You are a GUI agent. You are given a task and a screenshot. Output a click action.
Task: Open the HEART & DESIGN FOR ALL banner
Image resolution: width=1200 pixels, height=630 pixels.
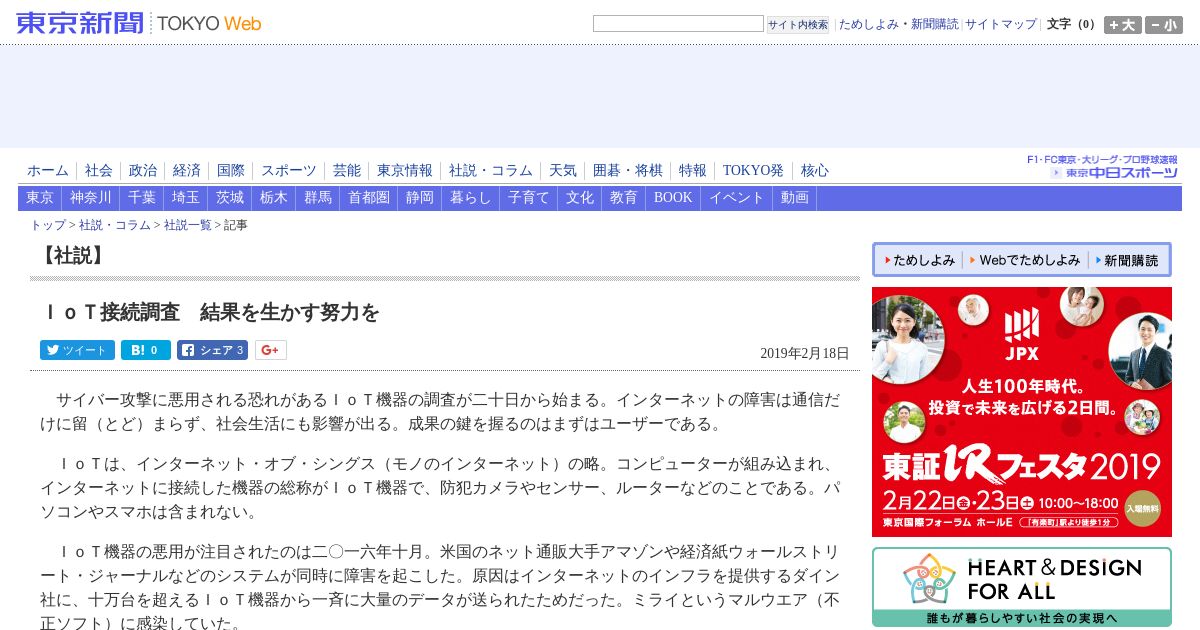click(1021, 587)
